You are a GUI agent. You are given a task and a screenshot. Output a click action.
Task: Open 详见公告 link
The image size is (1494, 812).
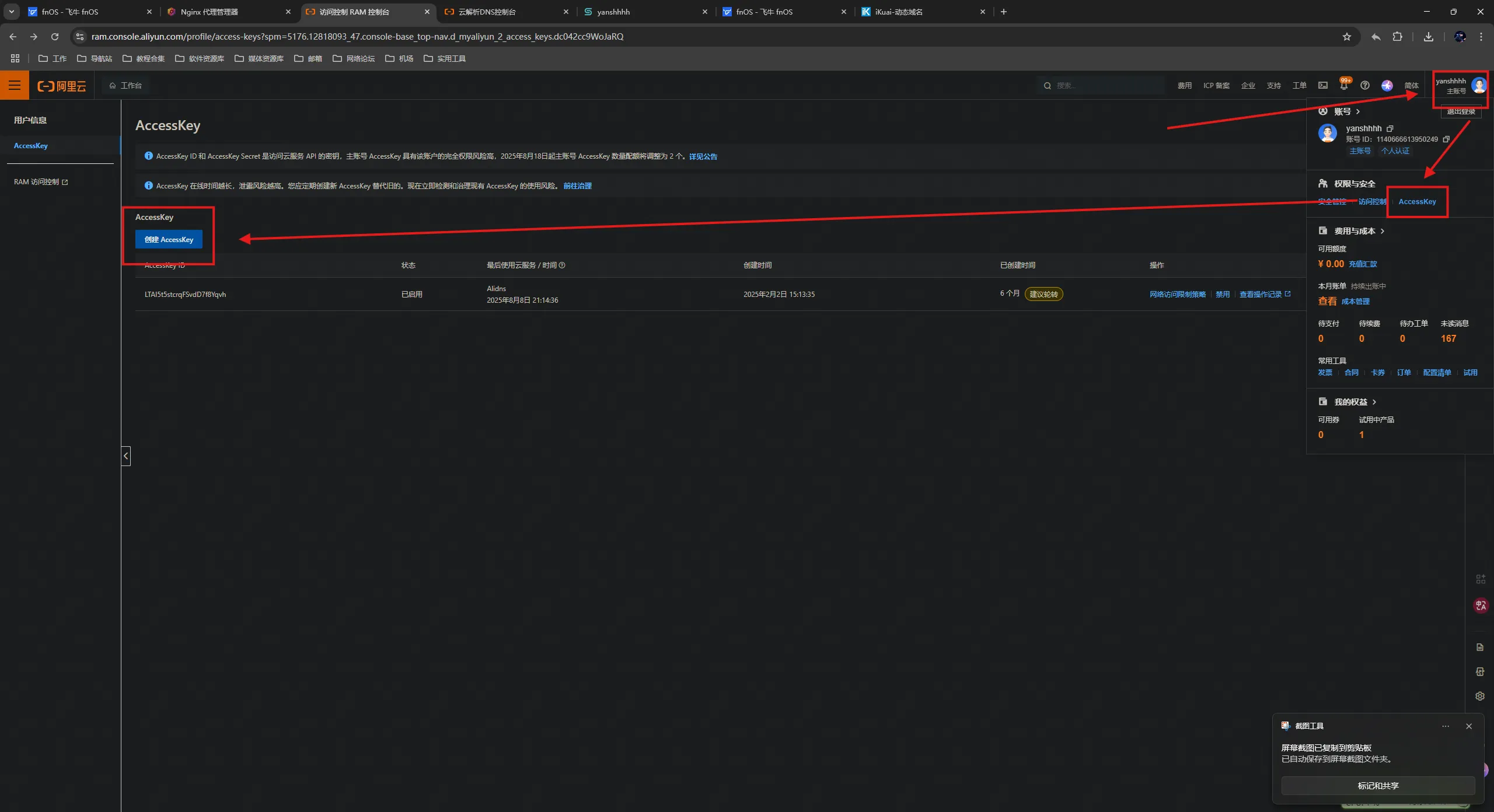point(703,156)
